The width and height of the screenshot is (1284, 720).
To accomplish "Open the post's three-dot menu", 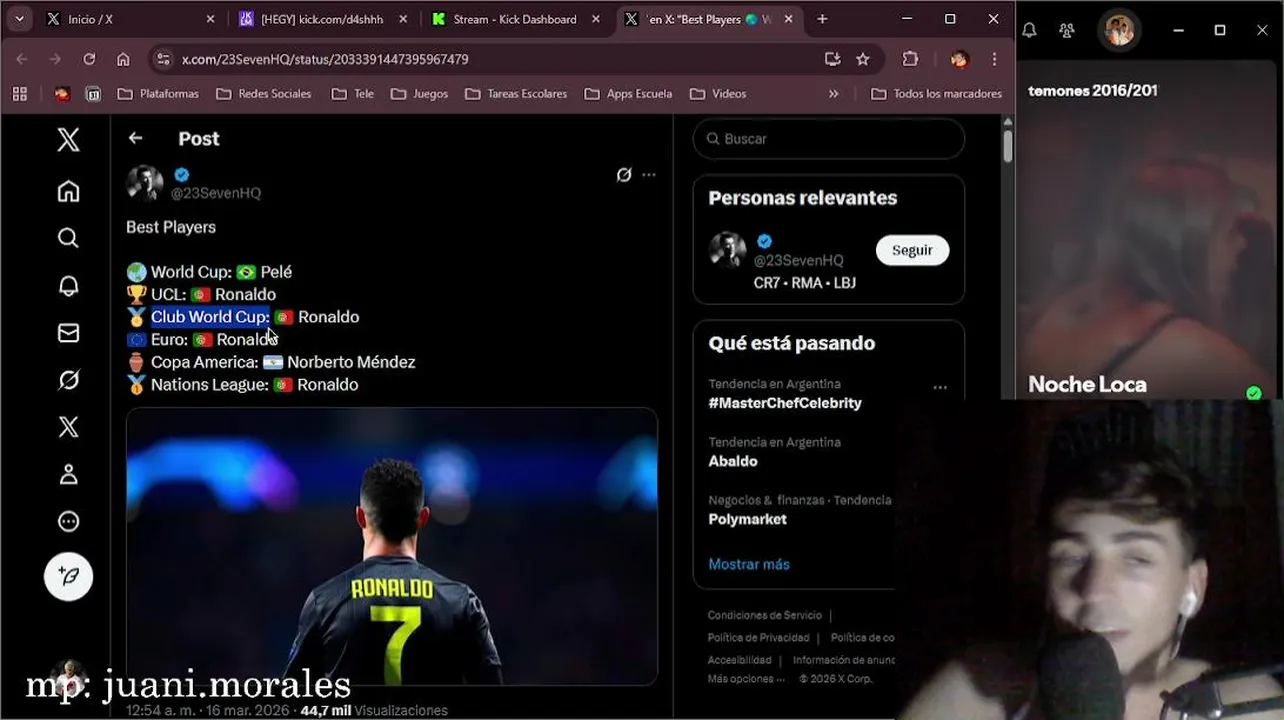I will tap(649, 175).
